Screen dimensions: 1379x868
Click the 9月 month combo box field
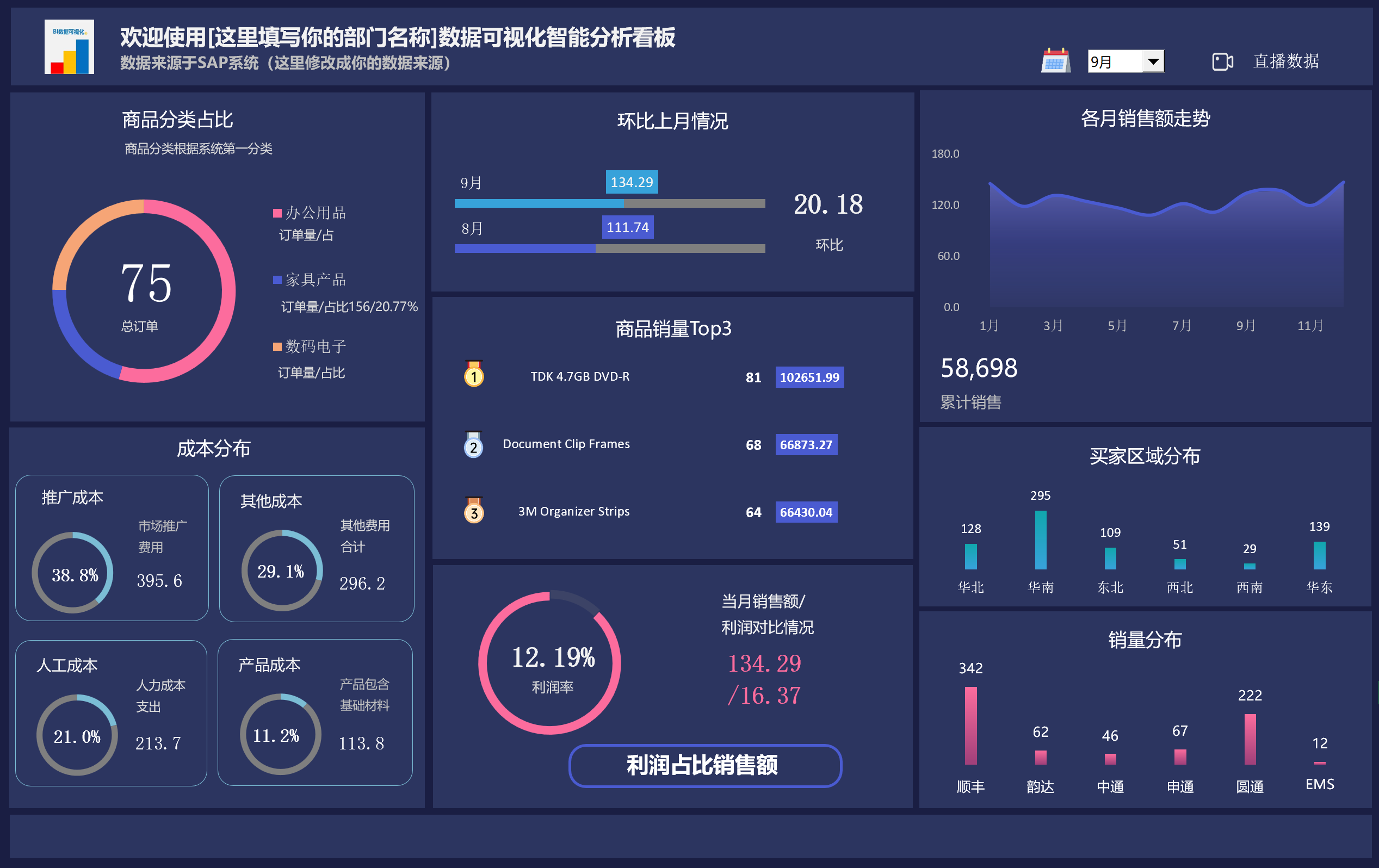1114,61
